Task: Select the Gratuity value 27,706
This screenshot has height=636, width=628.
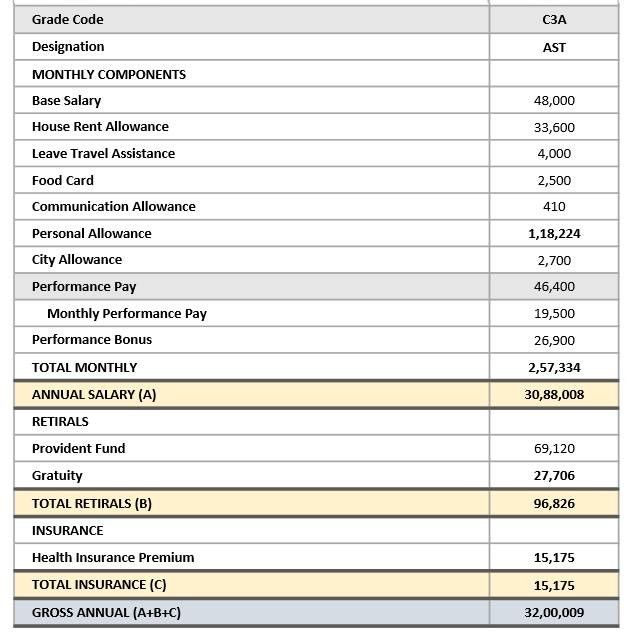Action: point(554,475)
